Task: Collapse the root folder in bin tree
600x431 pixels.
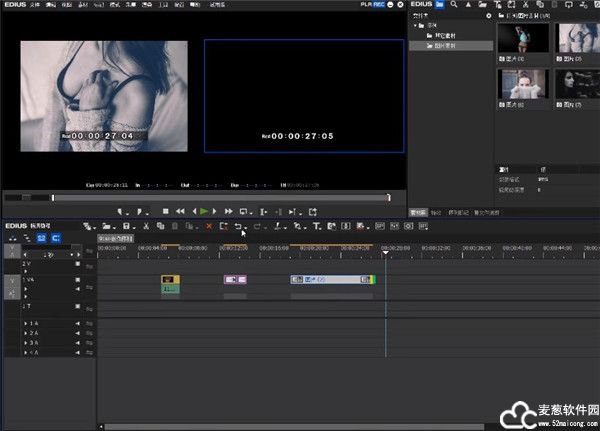Action: click(413, 27)
